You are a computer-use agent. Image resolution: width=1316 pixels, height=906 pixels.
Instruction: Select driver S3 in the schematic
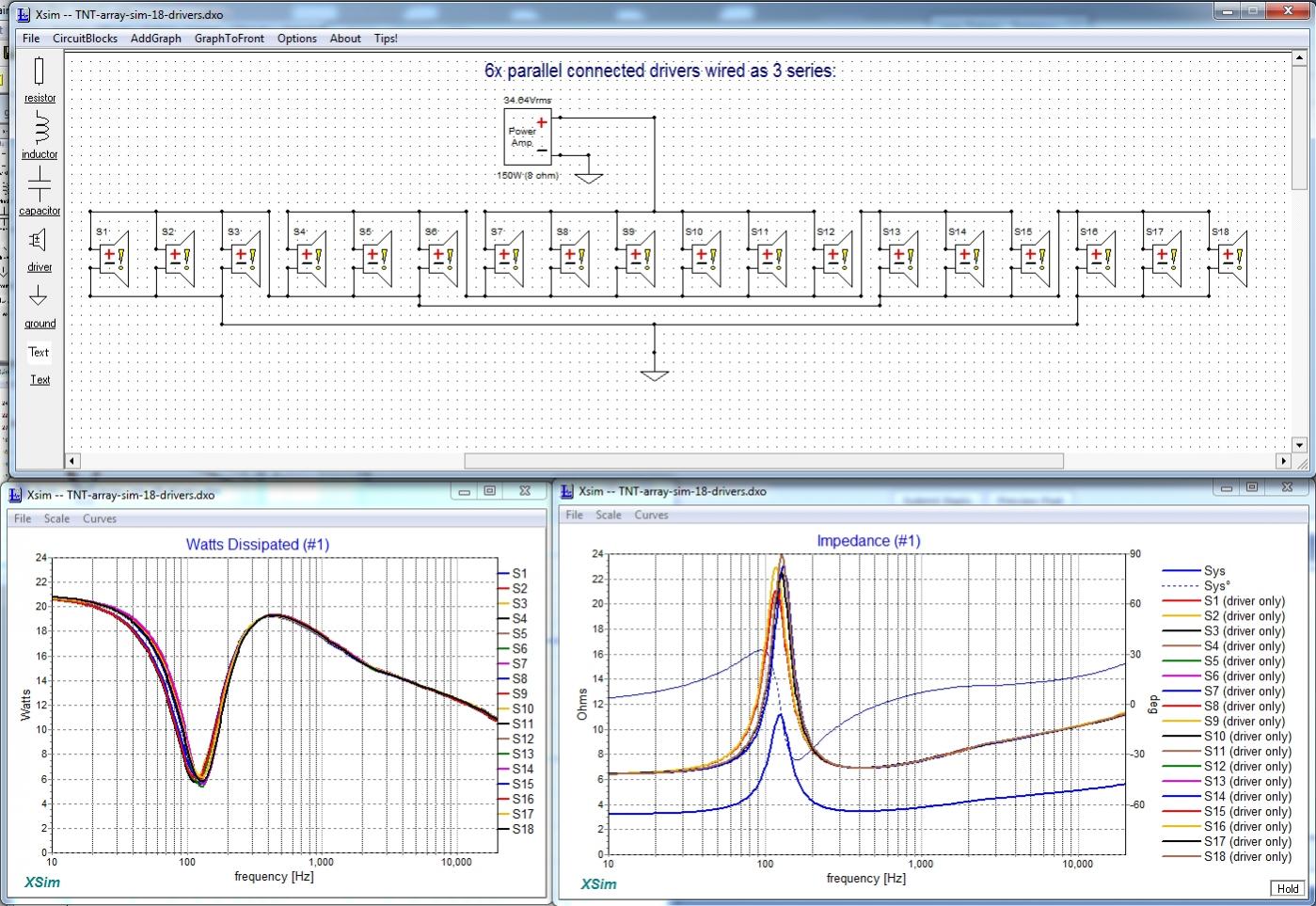point(246,258)
